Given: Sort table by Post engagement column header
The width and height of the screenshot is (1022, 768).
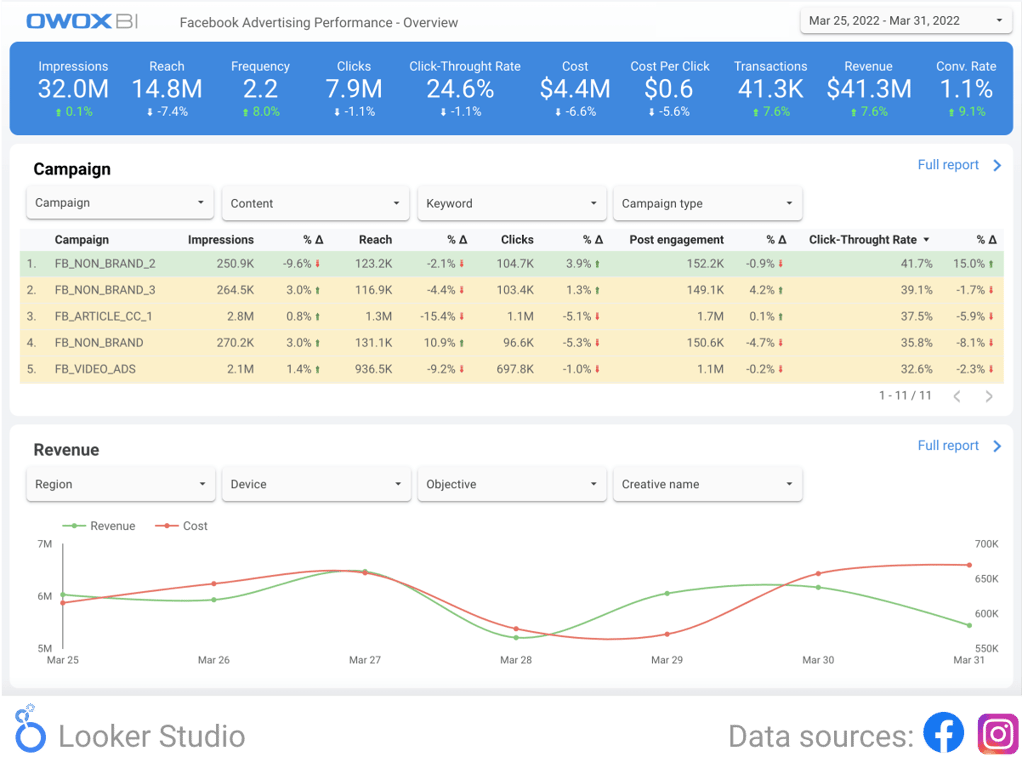Looking at the screenshot, I should (x=677, y=240).
